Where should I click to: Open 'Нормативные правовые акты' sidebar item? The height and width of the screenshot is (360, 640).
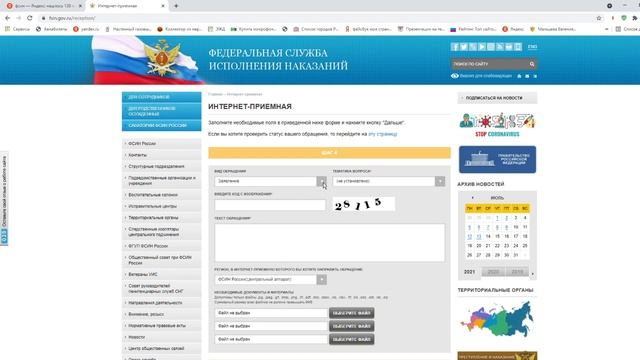coord(162,326)
